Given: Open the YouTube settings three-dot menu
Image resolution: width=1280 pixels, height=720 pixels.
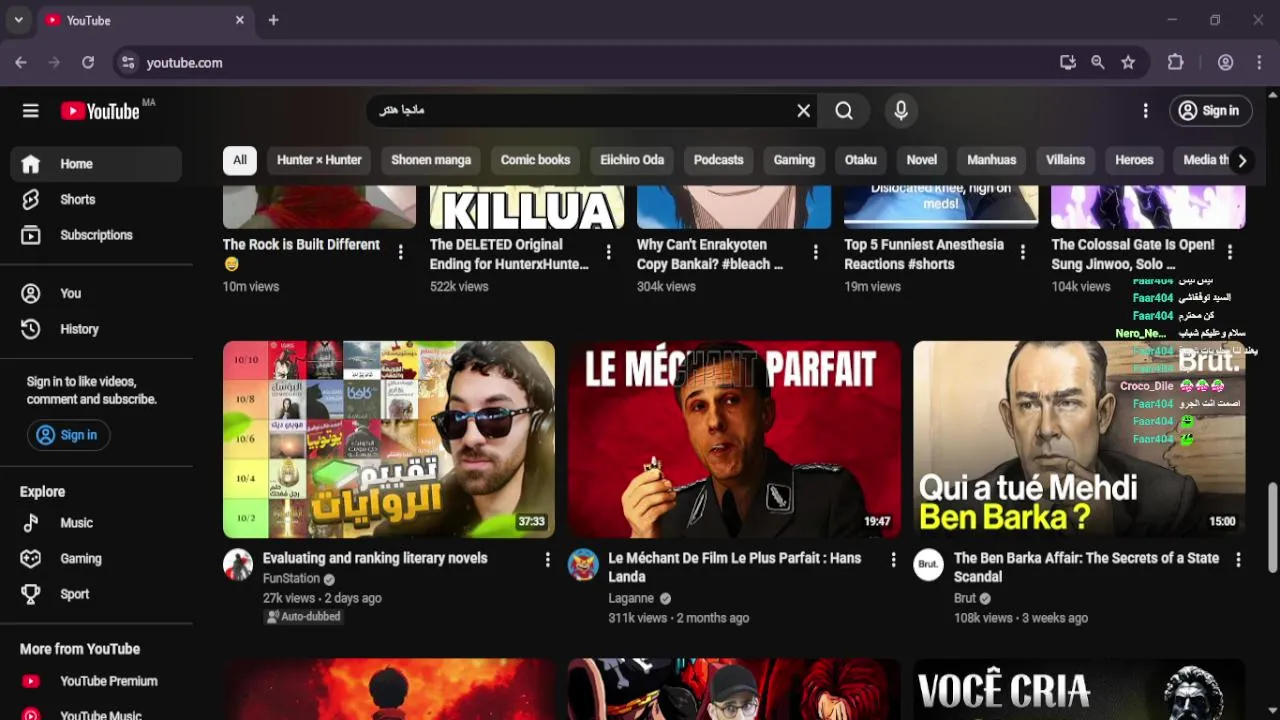Looking at the screenshot, I should [1145, 111].
